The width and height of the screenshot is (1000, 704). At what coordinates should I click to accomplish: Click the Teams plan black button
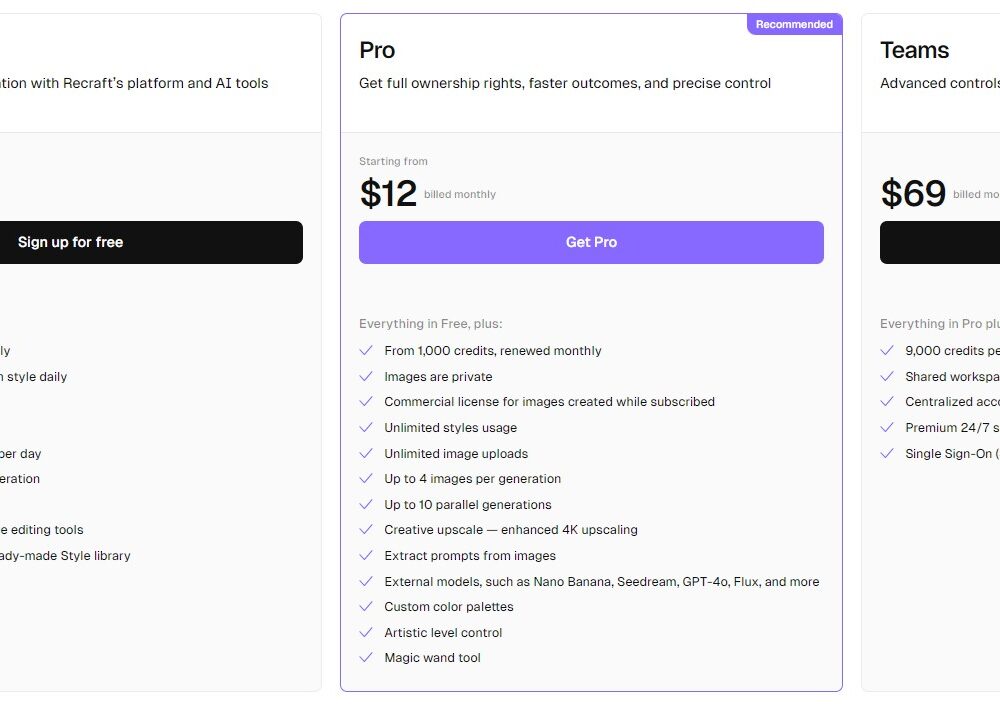coord(940,242)
